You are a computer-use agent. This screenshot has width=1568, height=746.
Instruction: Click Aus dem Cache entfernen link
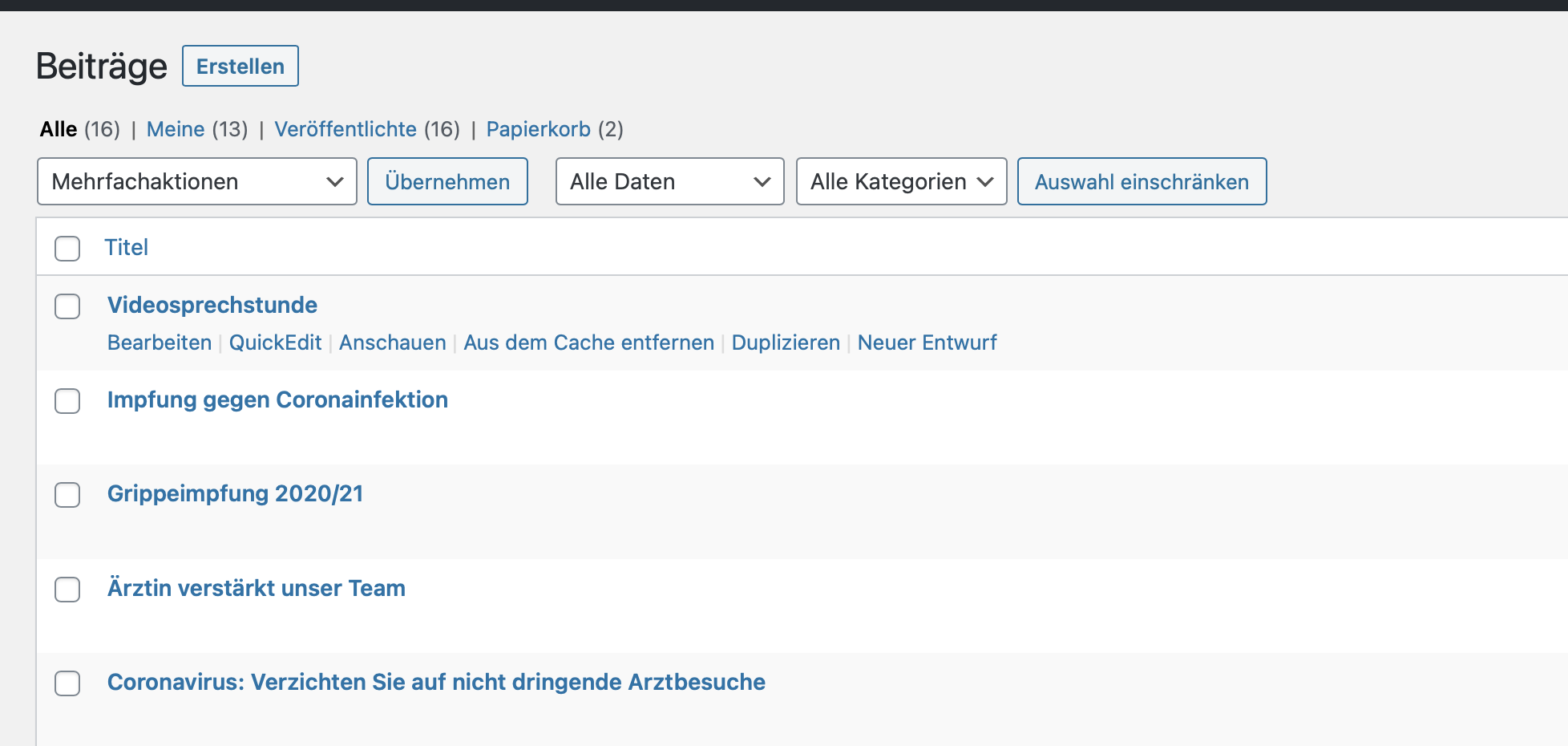(x=588, y=343)
